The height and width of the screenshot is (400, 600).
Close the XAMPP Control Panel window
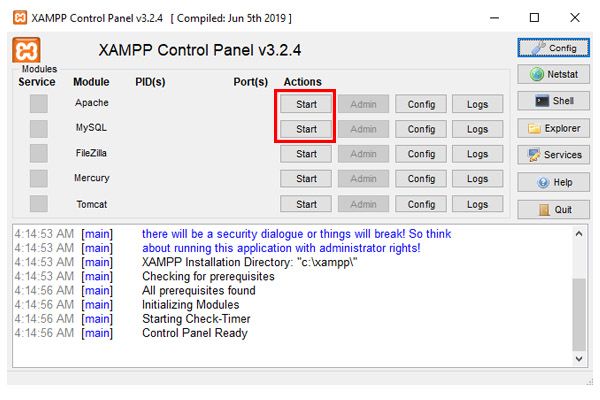tap(575, 18)
